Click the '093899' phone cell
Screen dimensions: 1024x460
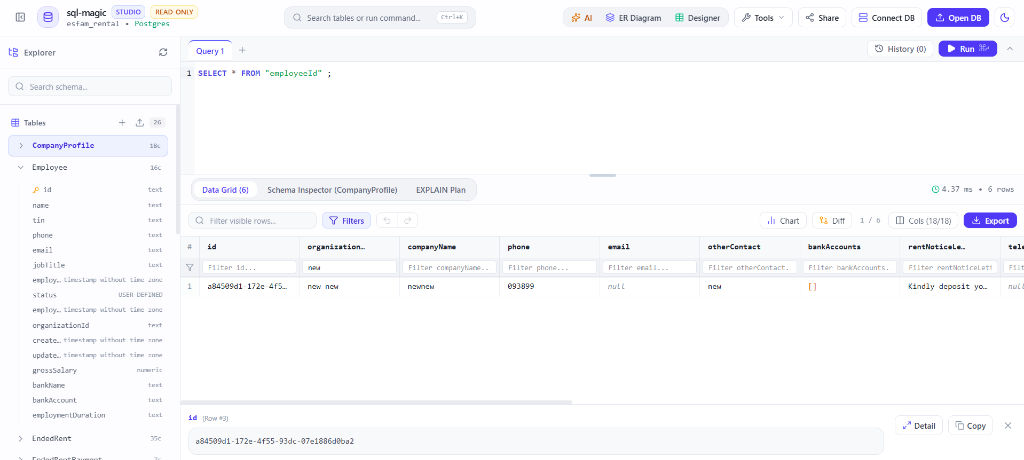[549, 286]
